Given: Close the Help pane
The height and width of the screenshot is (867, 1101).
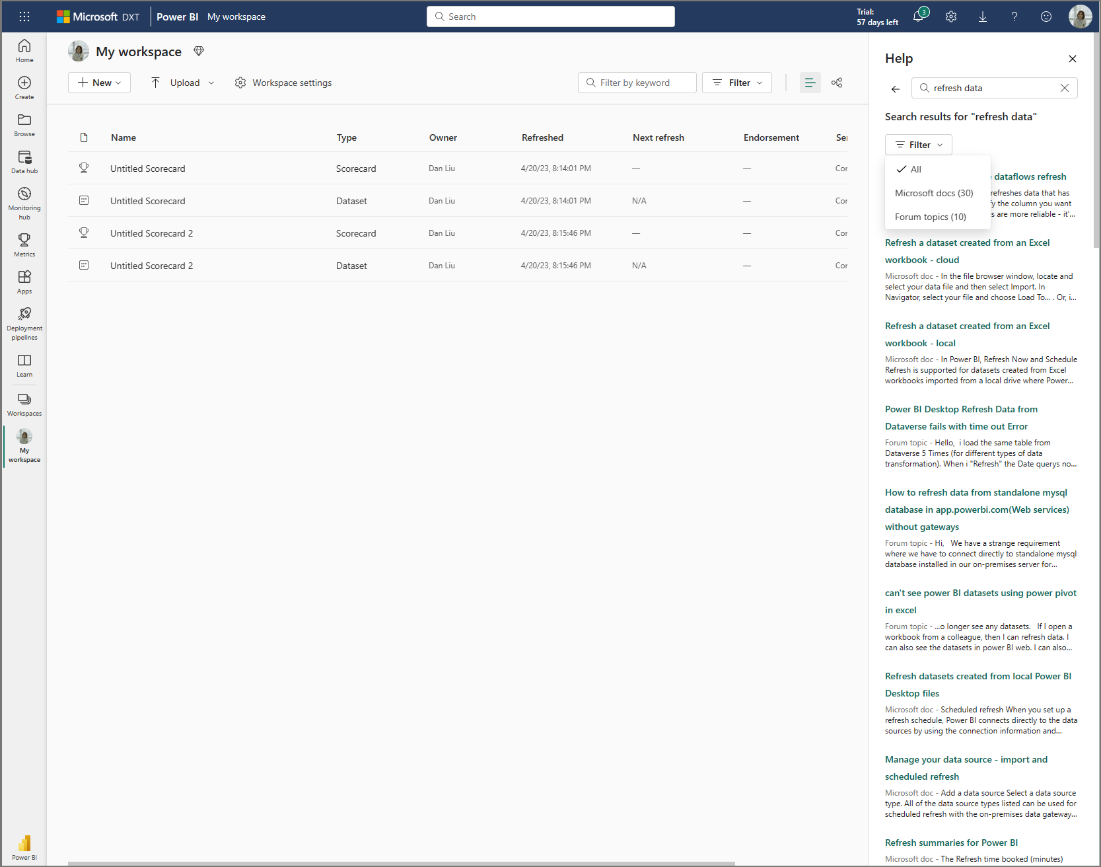Looking at the screenshot, I should pos(1072,59).
